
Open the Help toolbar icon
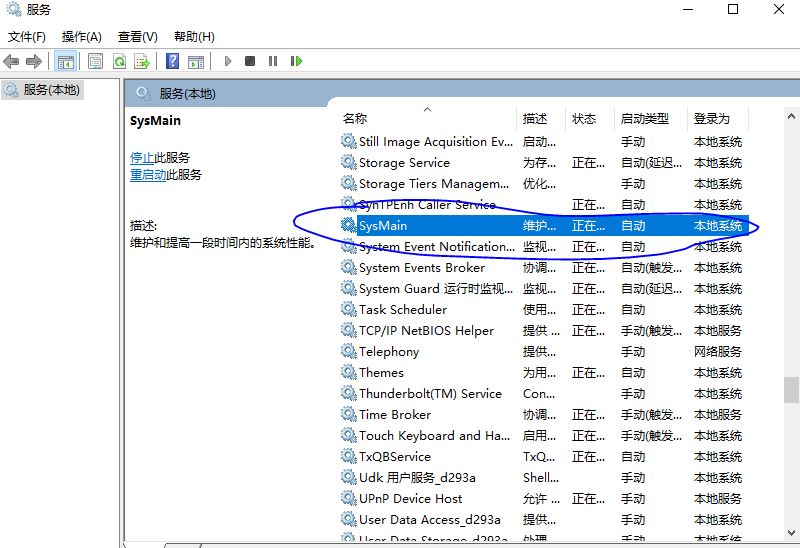[x=172, y=61]
